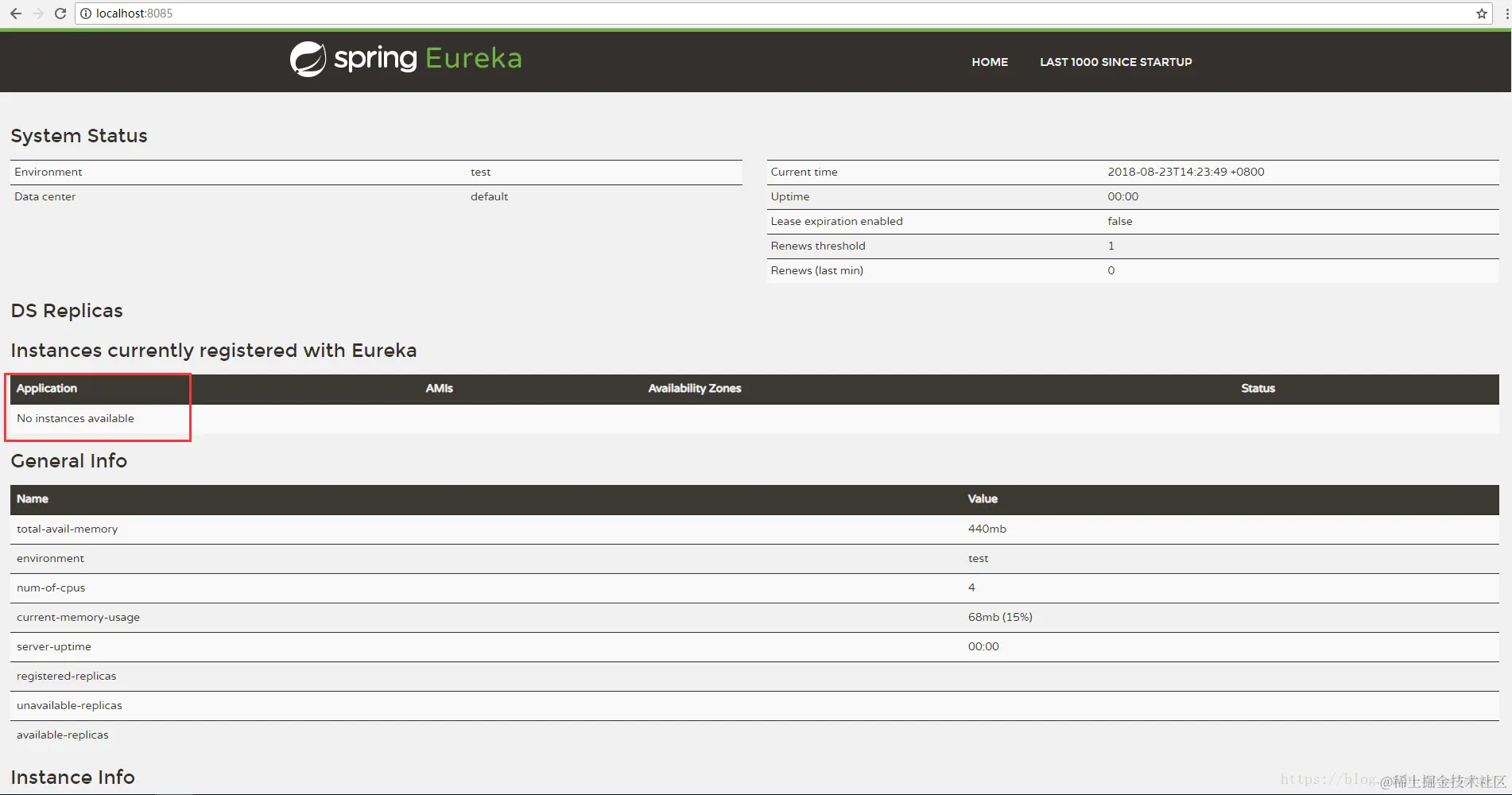1512x795 pixels.
Task: Click the site info icon in address bar
Action: [86, 14]
